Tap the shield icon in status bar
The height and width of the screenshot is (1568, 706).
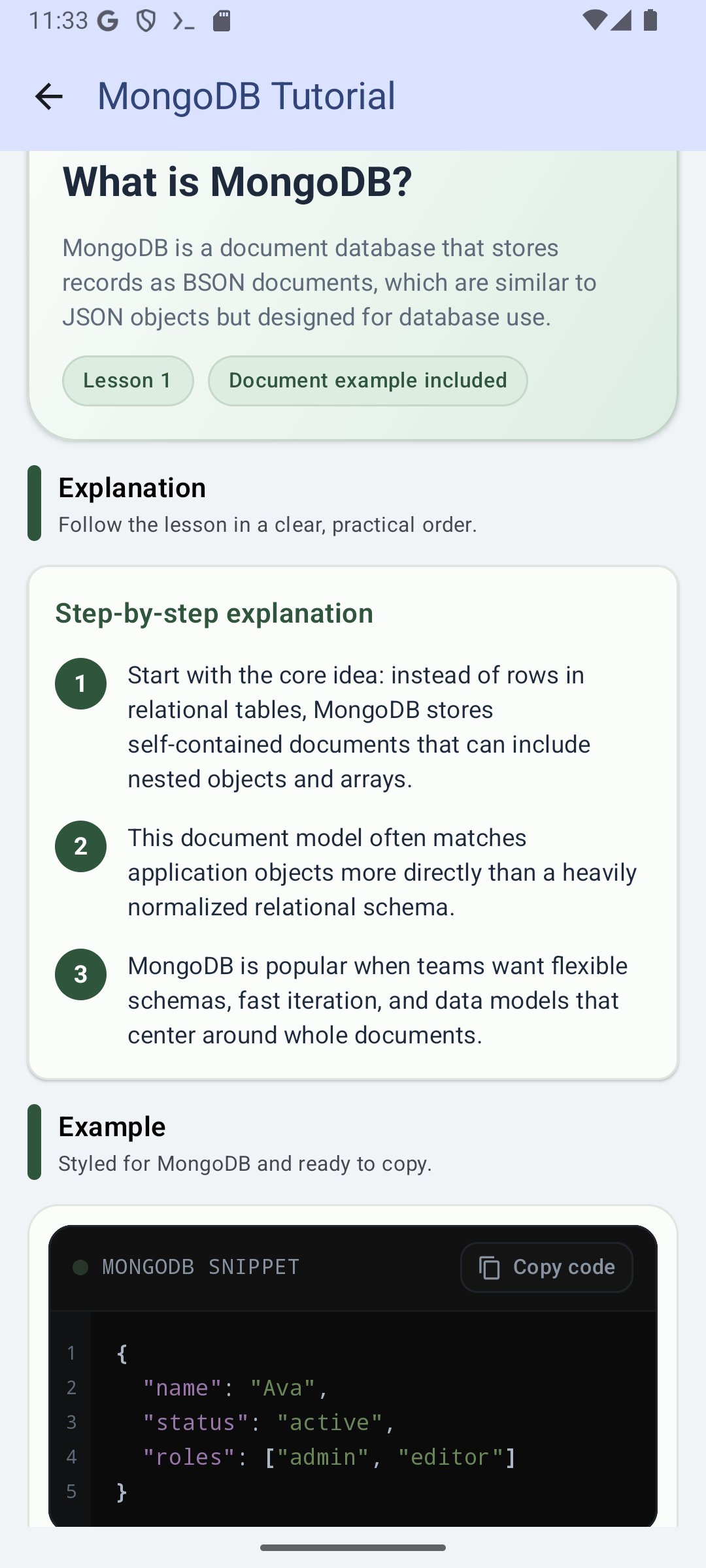[x=146, y=21]
